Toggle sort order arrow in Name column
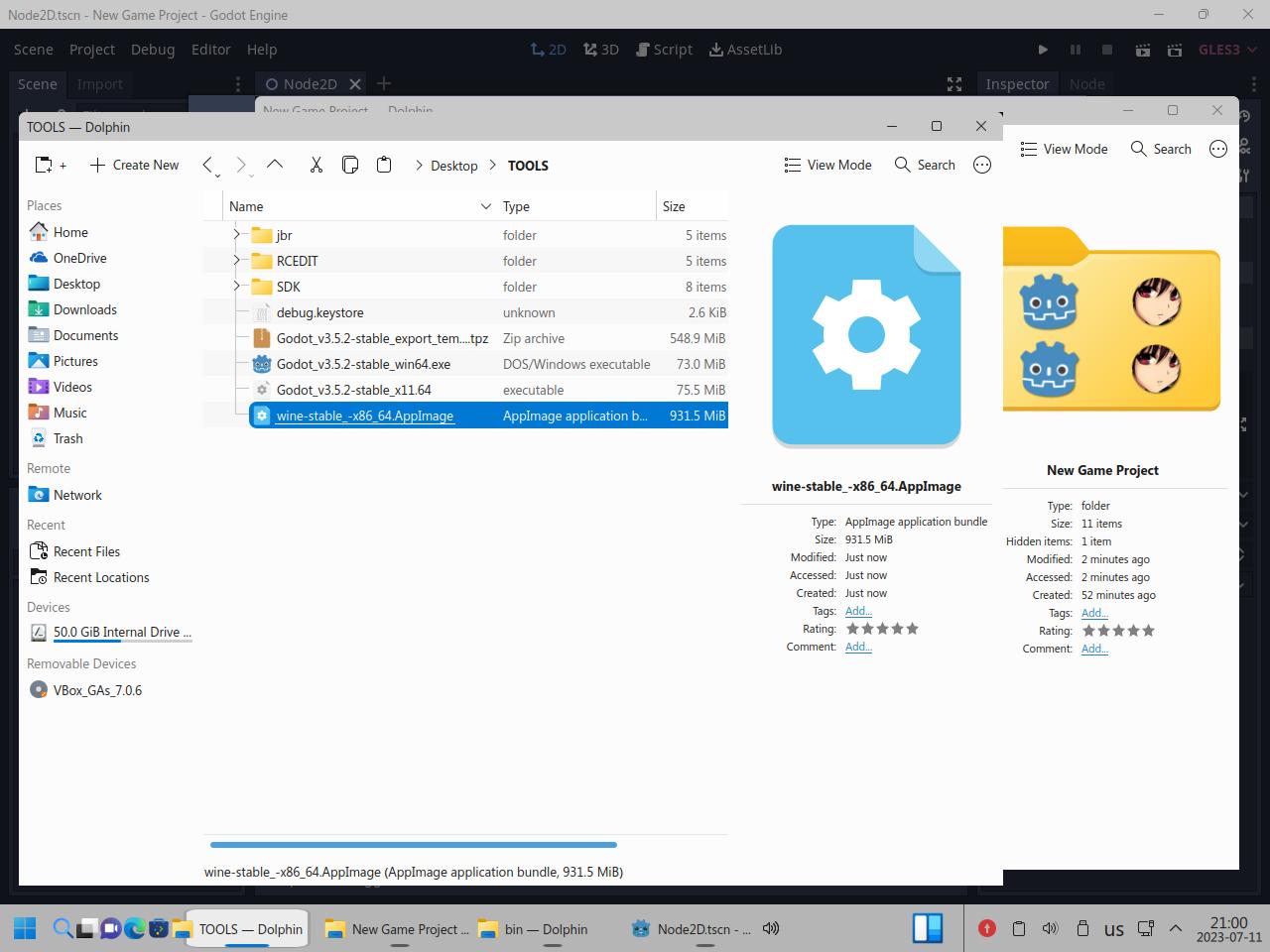The height and width of the screenshot is (952, 1270). coord(486,206)
